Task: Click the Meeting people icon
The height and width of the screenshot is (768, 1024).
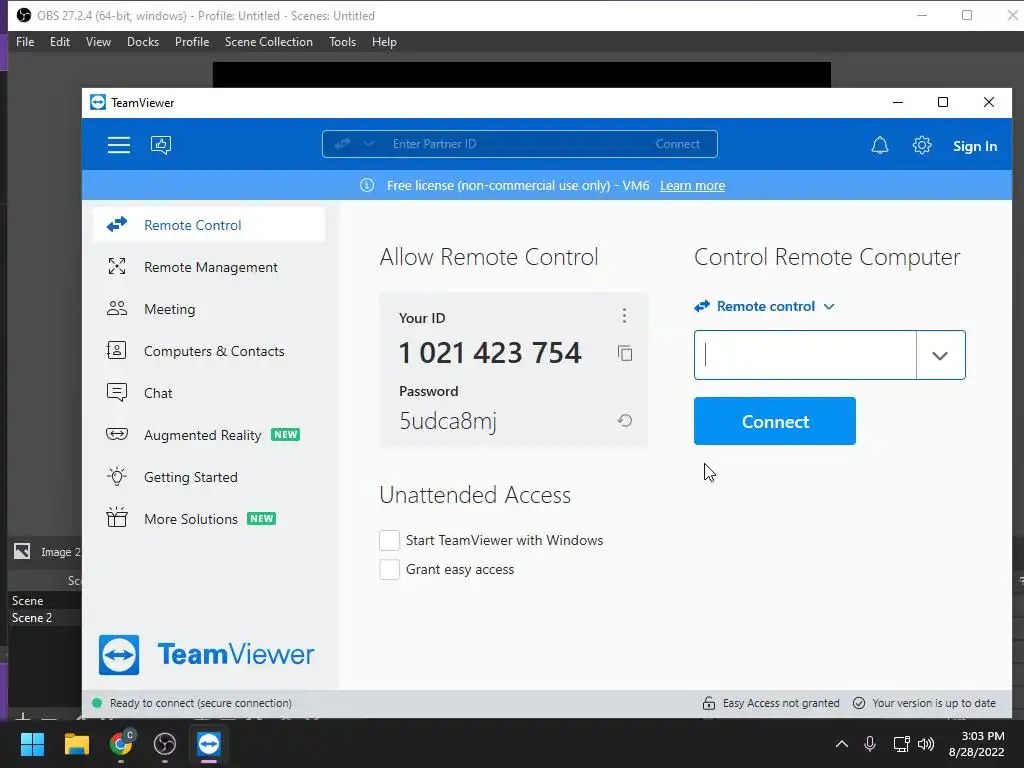Action: coord(117,308)
